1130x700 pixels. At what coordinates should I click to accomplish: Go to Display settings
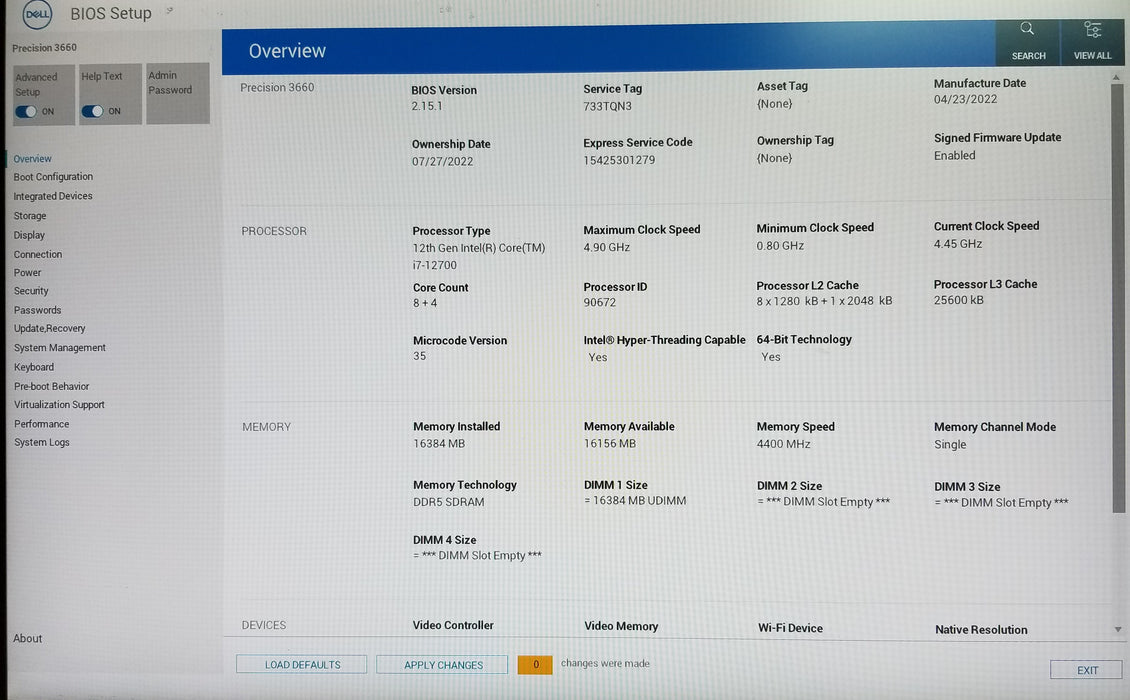point(29,235)
